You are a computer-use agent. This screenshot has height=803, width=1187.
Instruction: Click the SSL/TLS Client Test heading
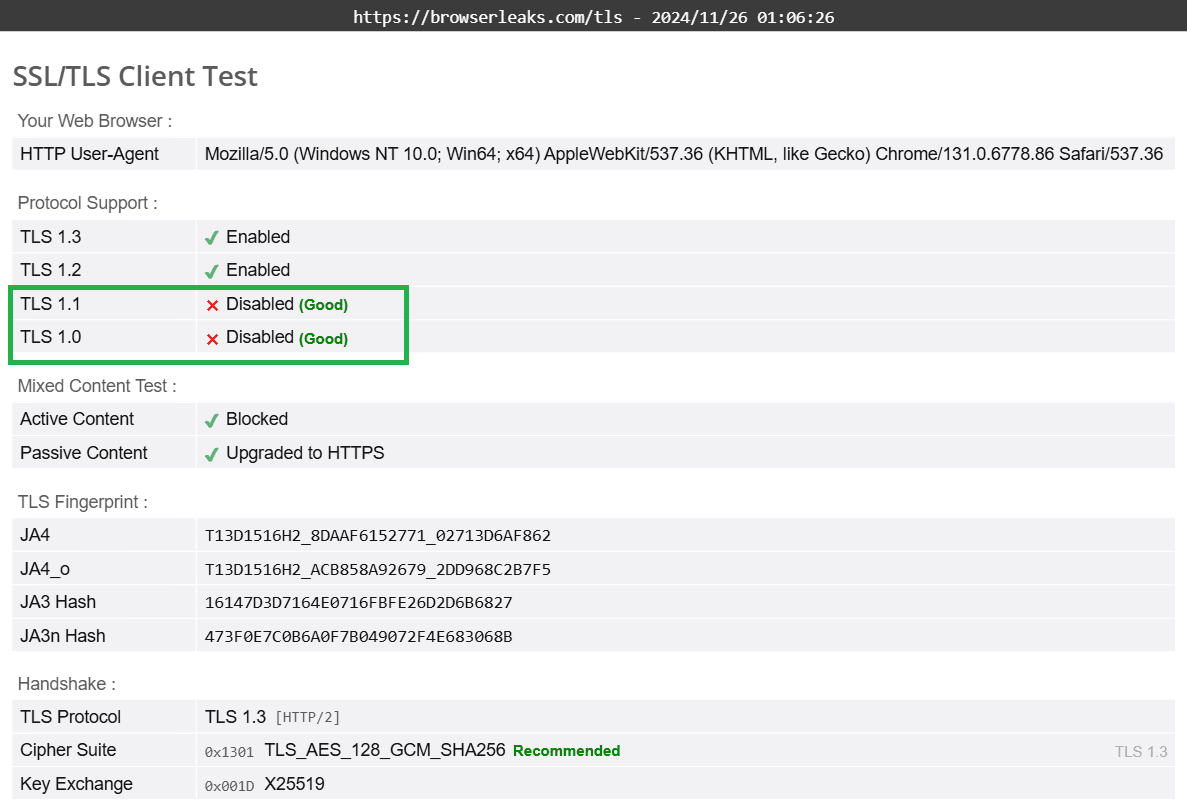135,76
